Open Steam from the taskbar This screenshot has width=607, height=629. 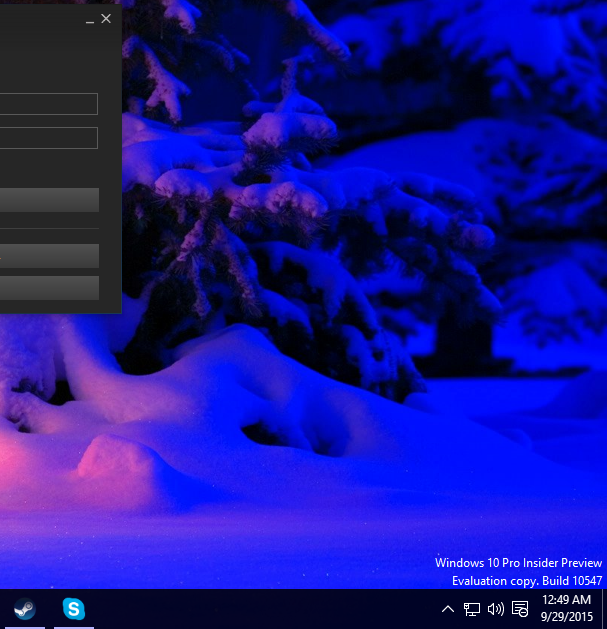coord(24,608)
